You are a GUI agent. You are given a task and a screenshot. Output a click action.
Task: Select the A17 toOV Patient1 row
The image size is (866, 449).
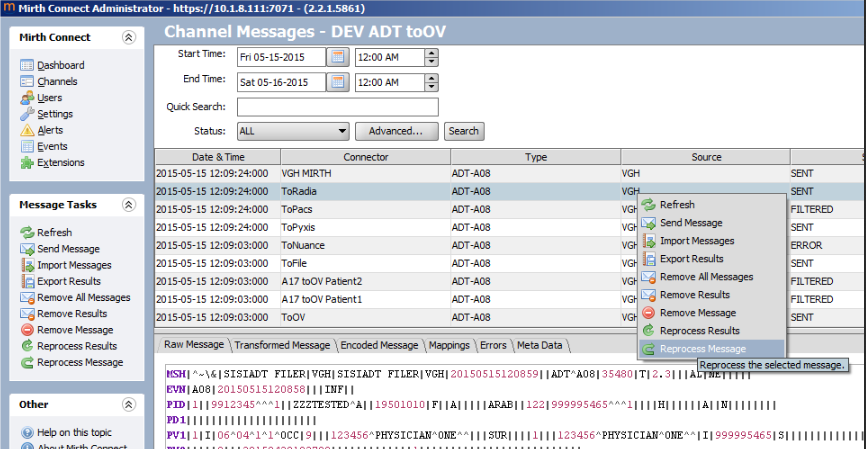click(x=396, y=299)
